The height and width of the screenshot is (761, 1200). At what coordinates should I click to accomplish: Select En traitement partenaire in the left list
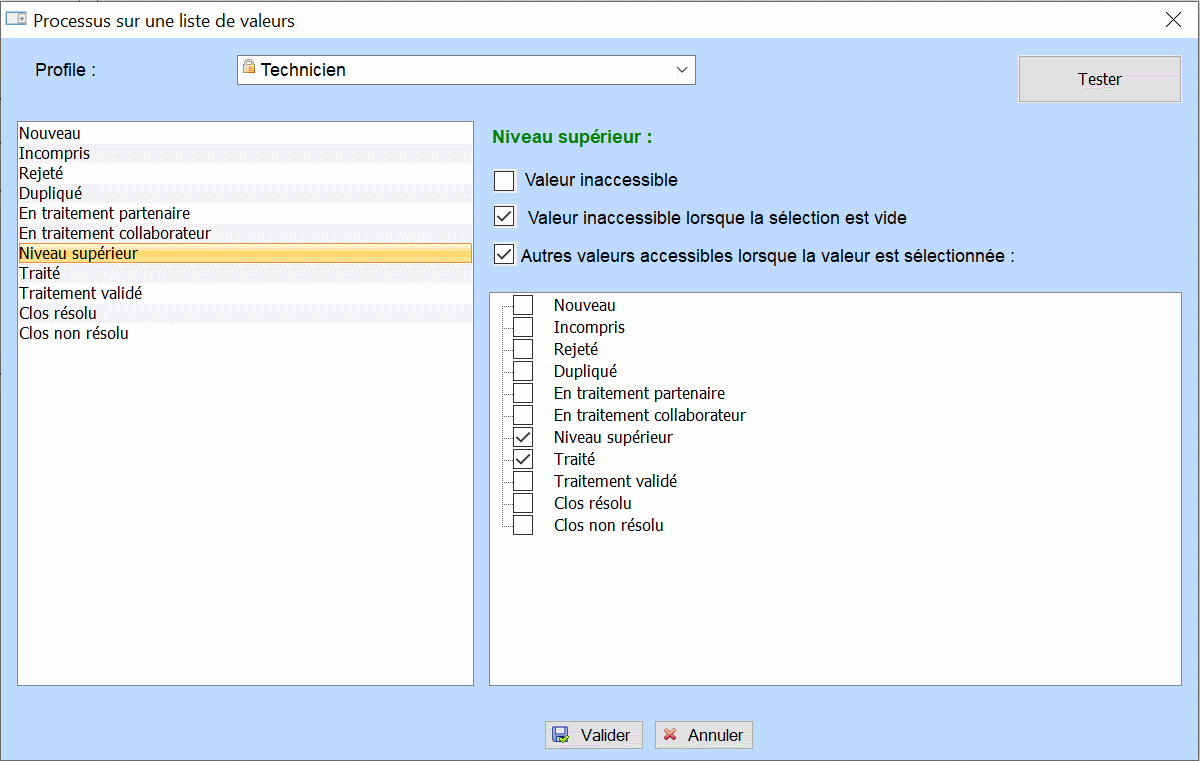pyautogui.click(x=245, y=213)
